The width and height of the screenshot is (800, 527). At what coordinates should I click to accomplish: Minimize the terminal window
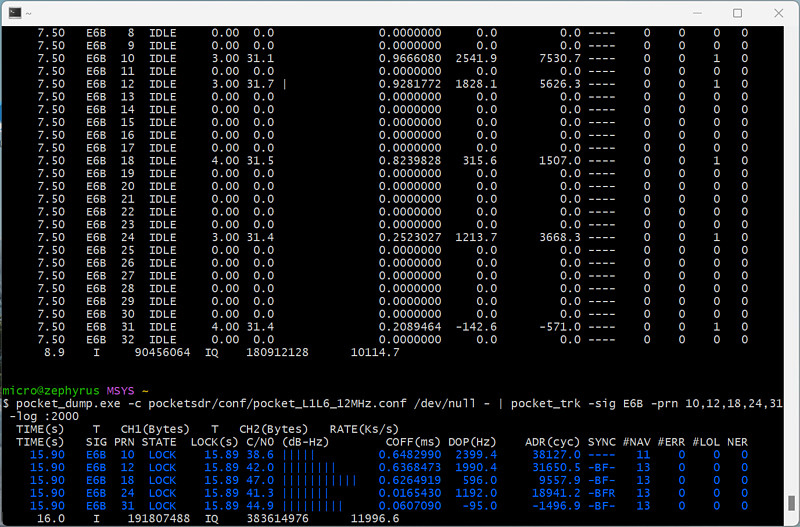(697, 13)
